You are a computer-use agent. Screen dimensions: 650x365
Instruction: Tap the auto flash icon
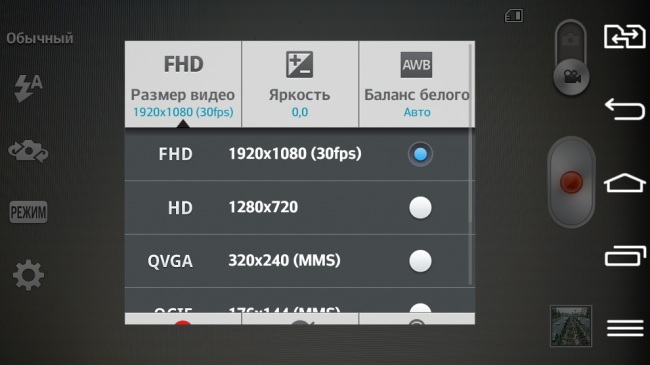tap(28, 88)
